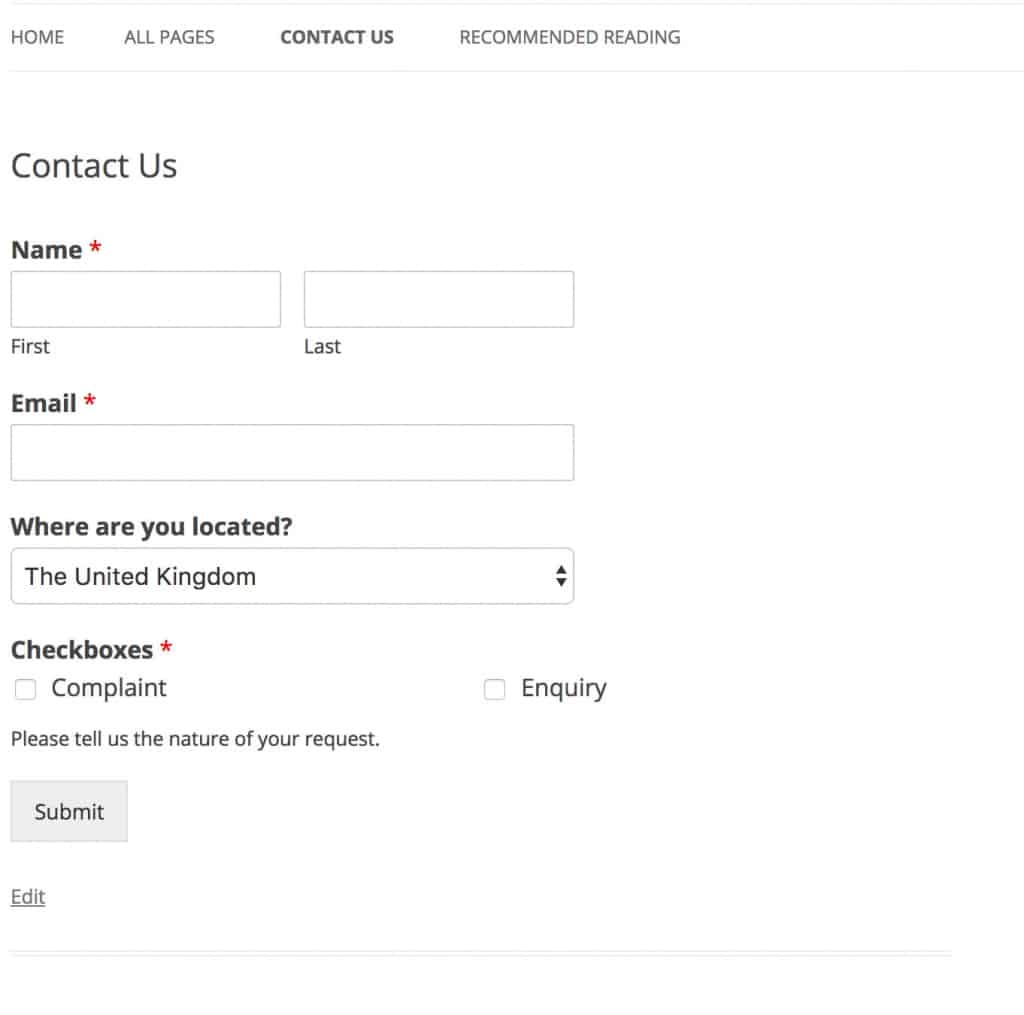Click the 'Where are you located?' label
The image size is (1024, 1015).
152,526
